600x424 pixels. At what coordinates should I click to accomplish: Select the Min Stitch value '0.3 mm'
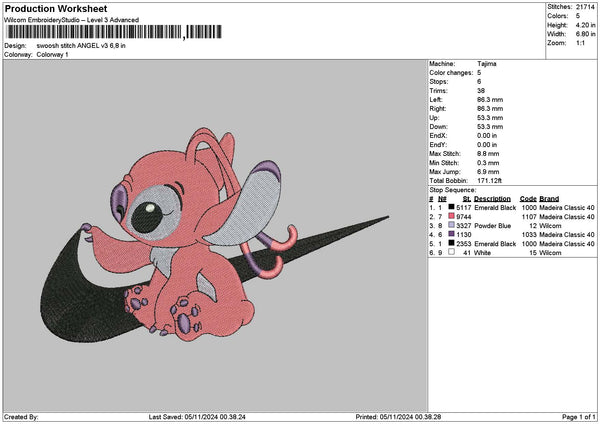pos(488,163)
